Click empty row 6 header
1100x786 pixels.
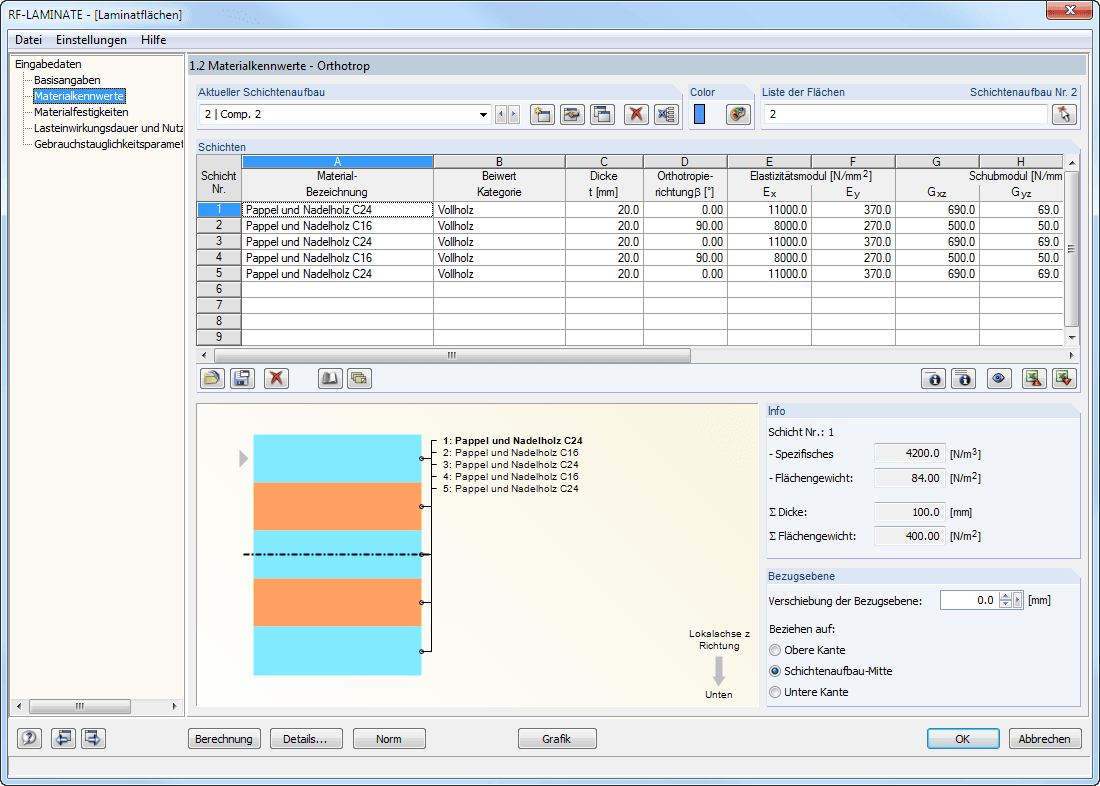[219, 290]
